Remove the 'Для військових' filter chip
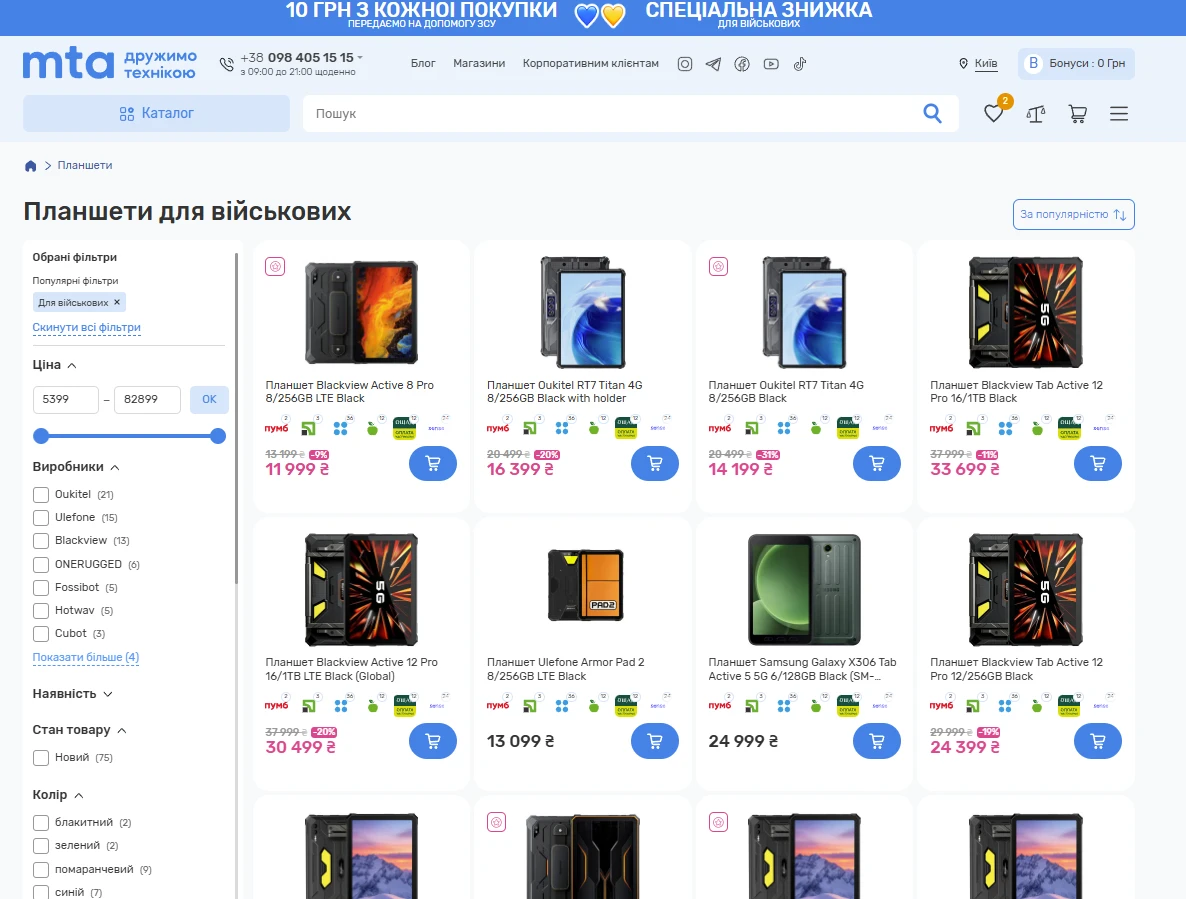The width and height of the screenshot is (1186, 899). point(117,302)
